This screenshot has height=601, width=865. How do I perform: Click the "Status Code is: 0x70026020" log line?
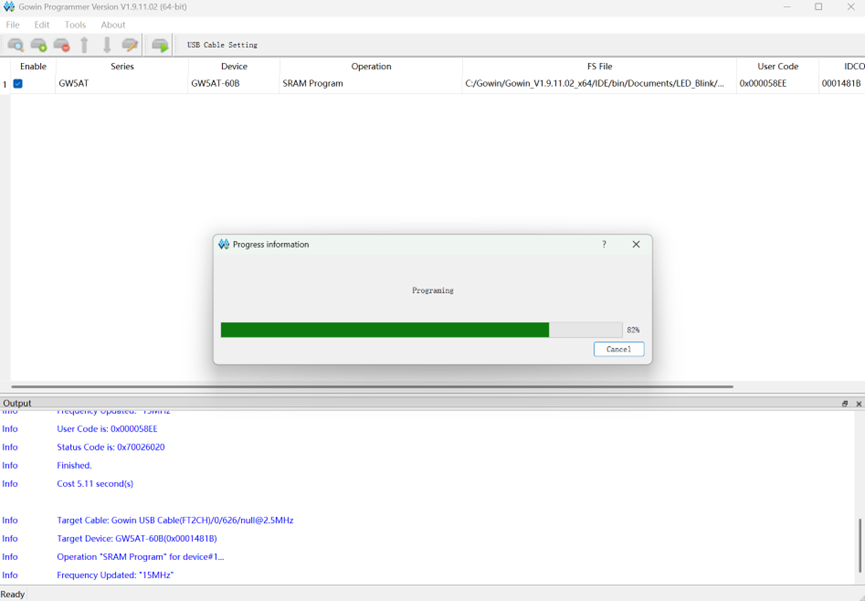111,447
